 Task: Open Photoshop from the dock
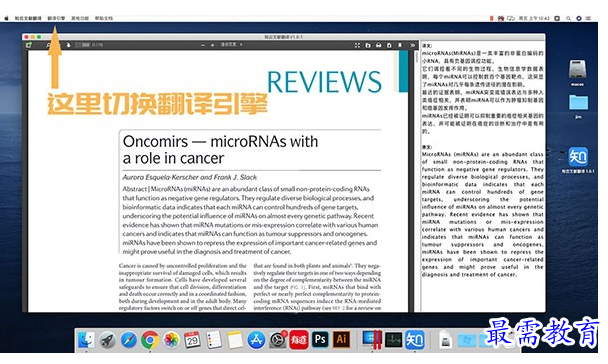click(x=320, y=340)
